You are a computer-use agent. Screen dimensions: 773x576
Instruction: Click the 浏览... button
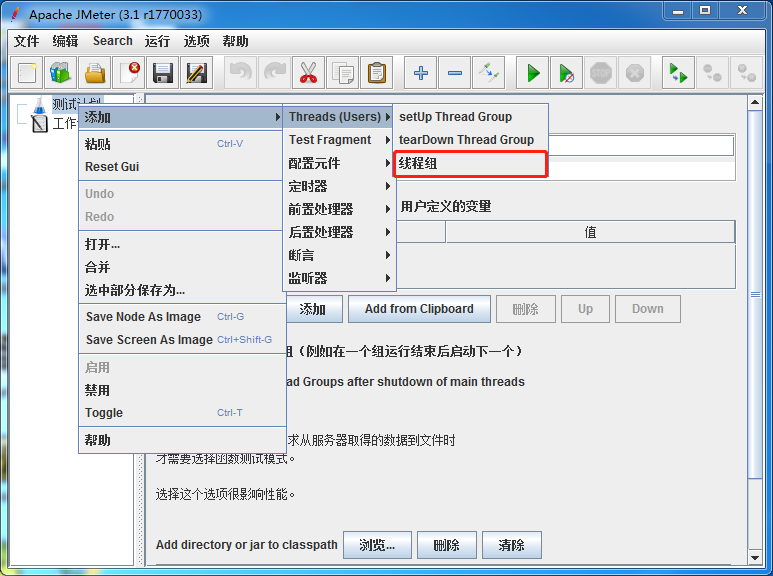coord(377,545)
